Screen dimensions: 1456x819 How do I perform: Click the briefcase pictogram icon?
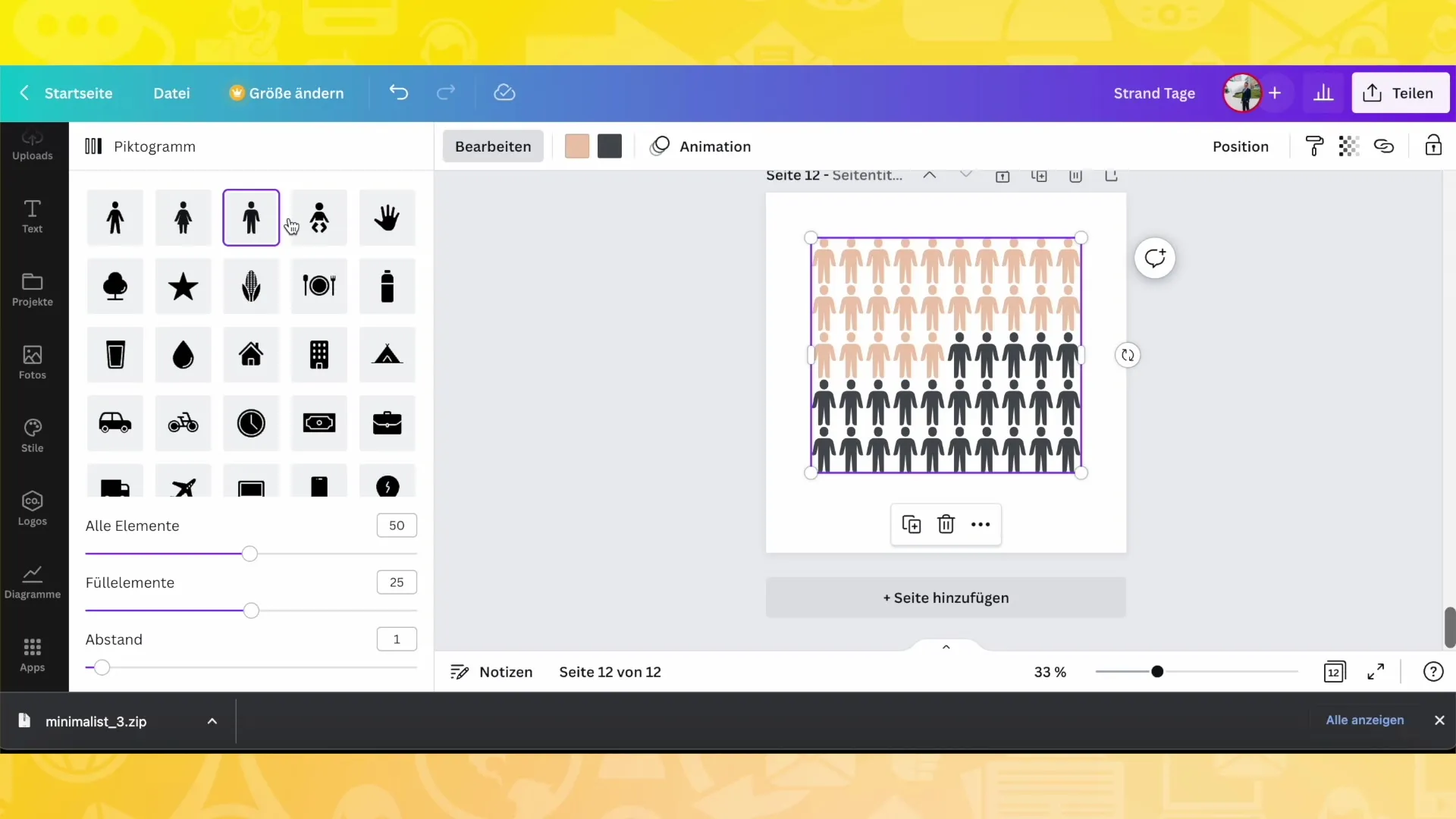tap(388, 423)
